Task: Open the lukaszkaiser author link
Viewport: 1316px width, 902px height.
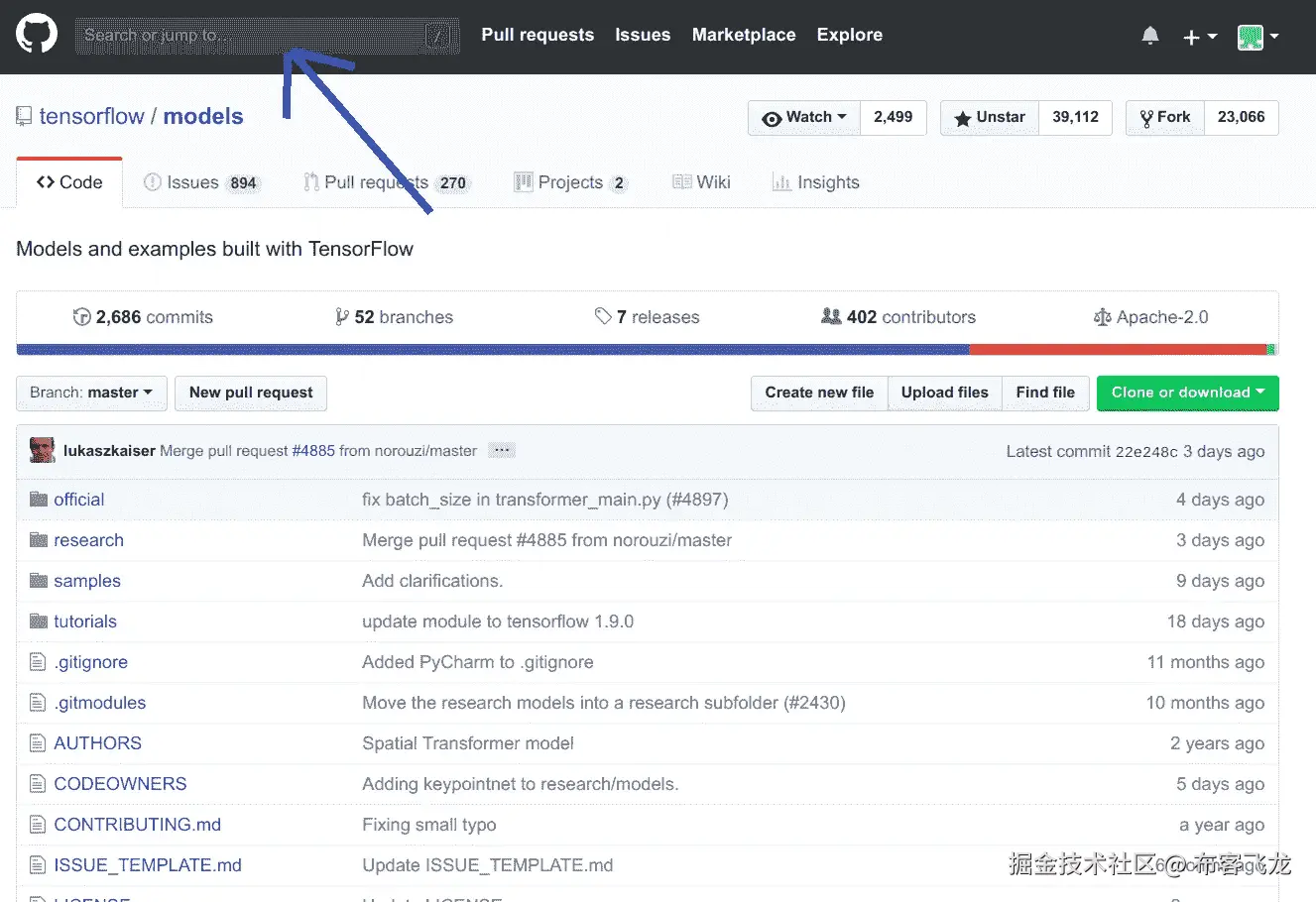Action: coord(109,451)
